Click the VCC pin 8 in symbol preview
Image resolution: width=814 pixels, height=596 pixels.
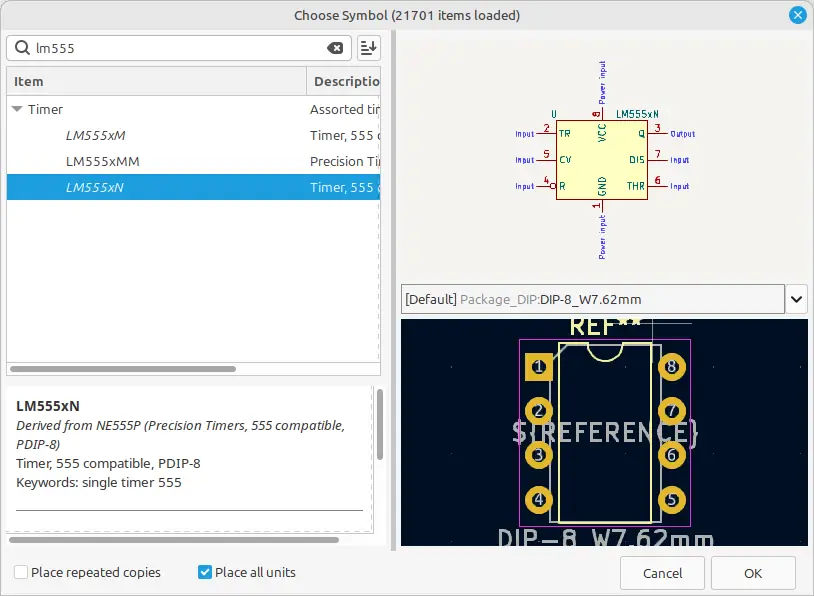point(602,115)
